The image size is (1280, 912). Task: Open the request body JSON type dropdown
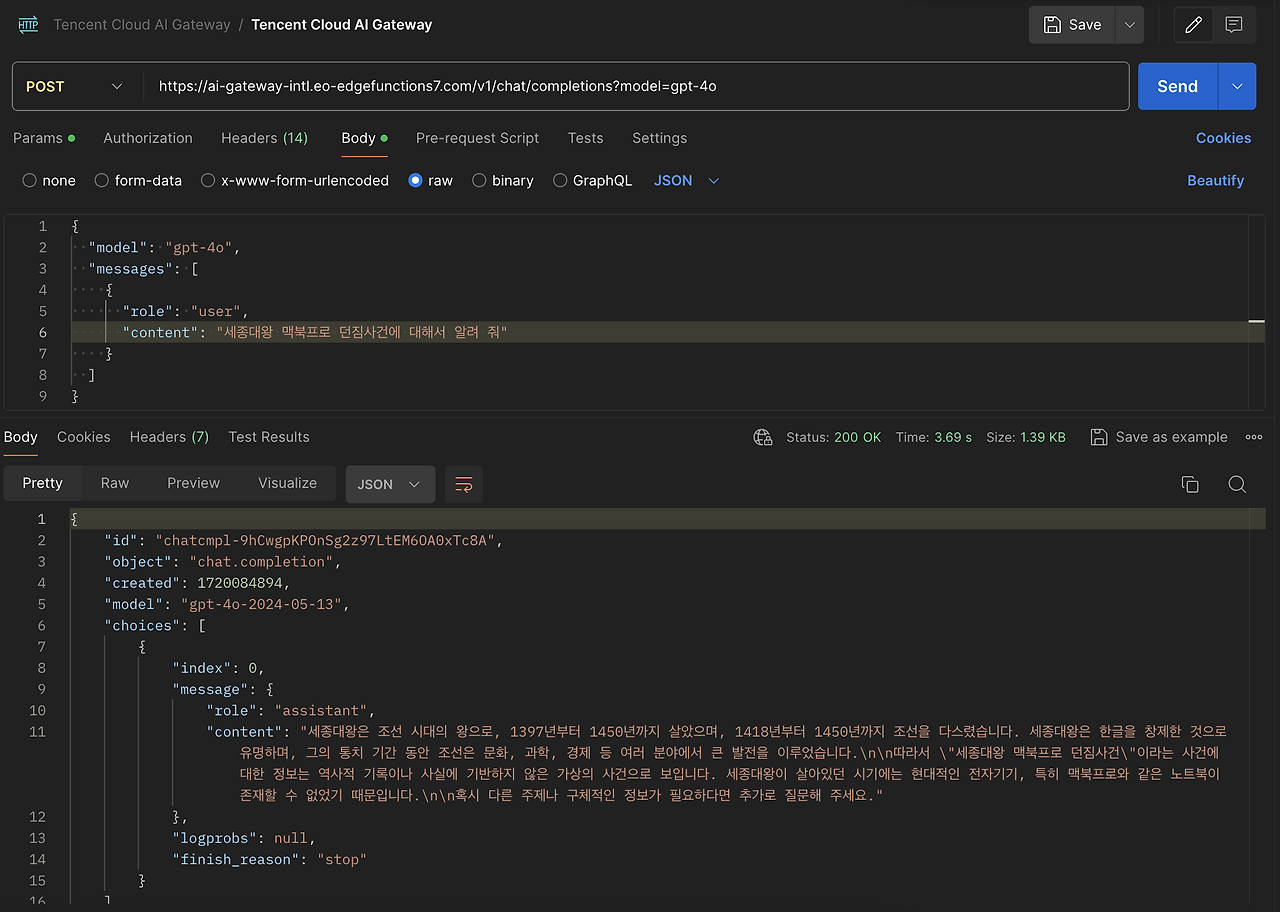tap(686, 181)
